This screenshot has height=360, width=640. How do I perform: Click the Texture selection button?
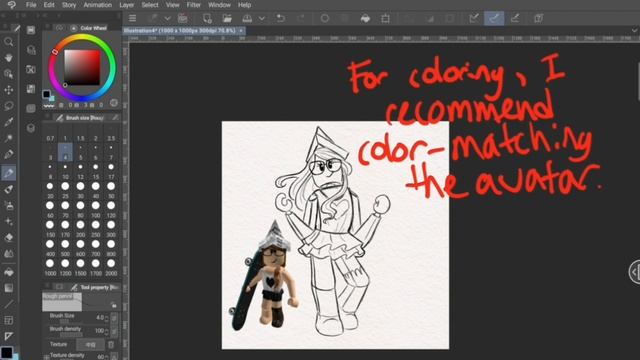91,344
